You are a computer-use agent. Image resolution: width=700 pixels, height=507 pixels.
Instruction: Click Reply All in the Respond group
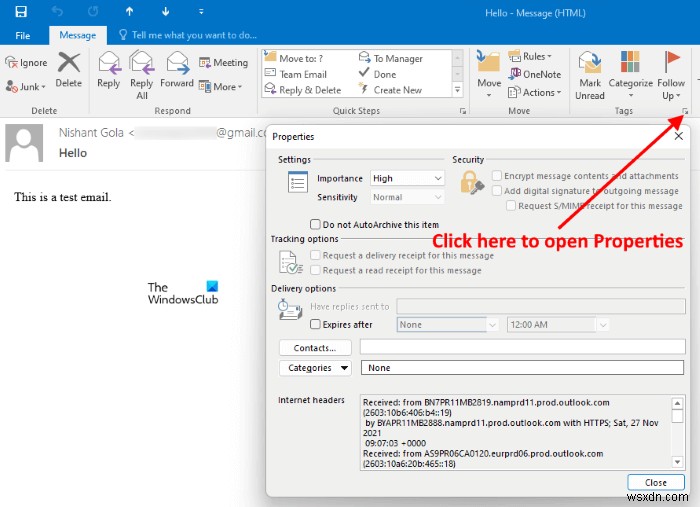(142, 75)
